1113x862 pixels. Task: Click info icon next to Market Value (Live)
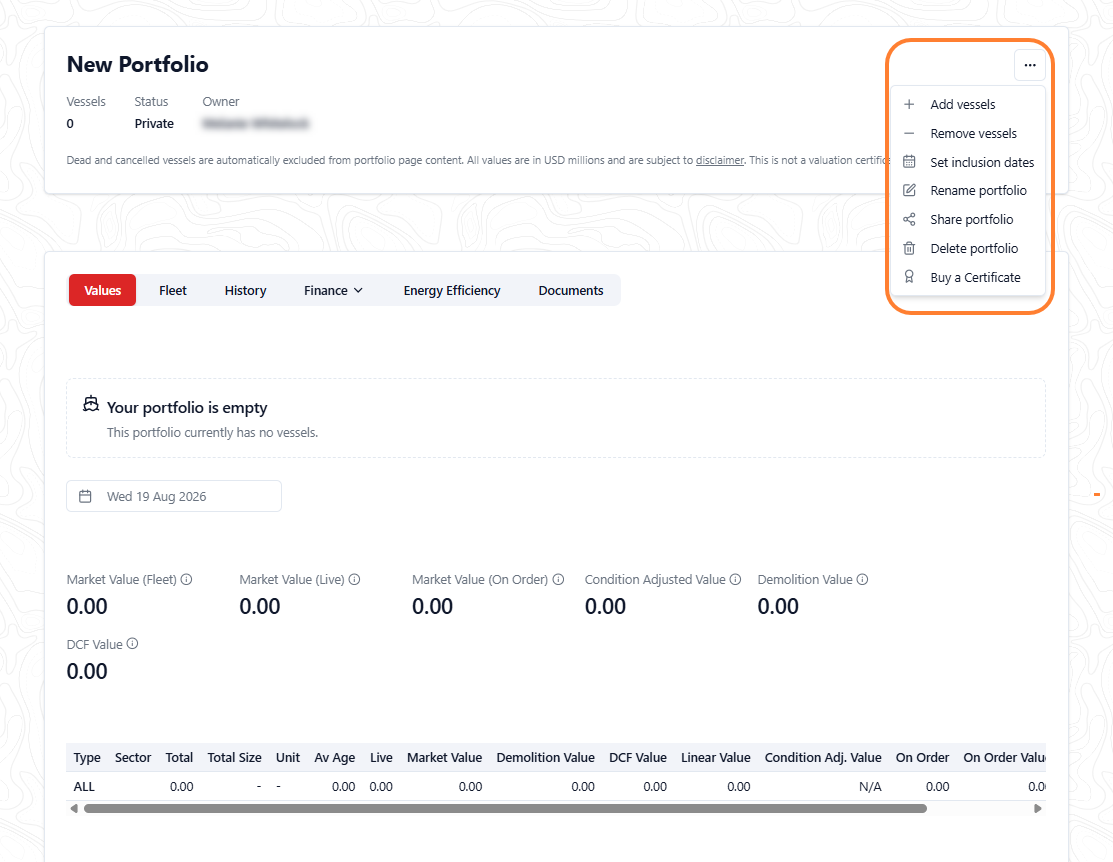[354, 579]
